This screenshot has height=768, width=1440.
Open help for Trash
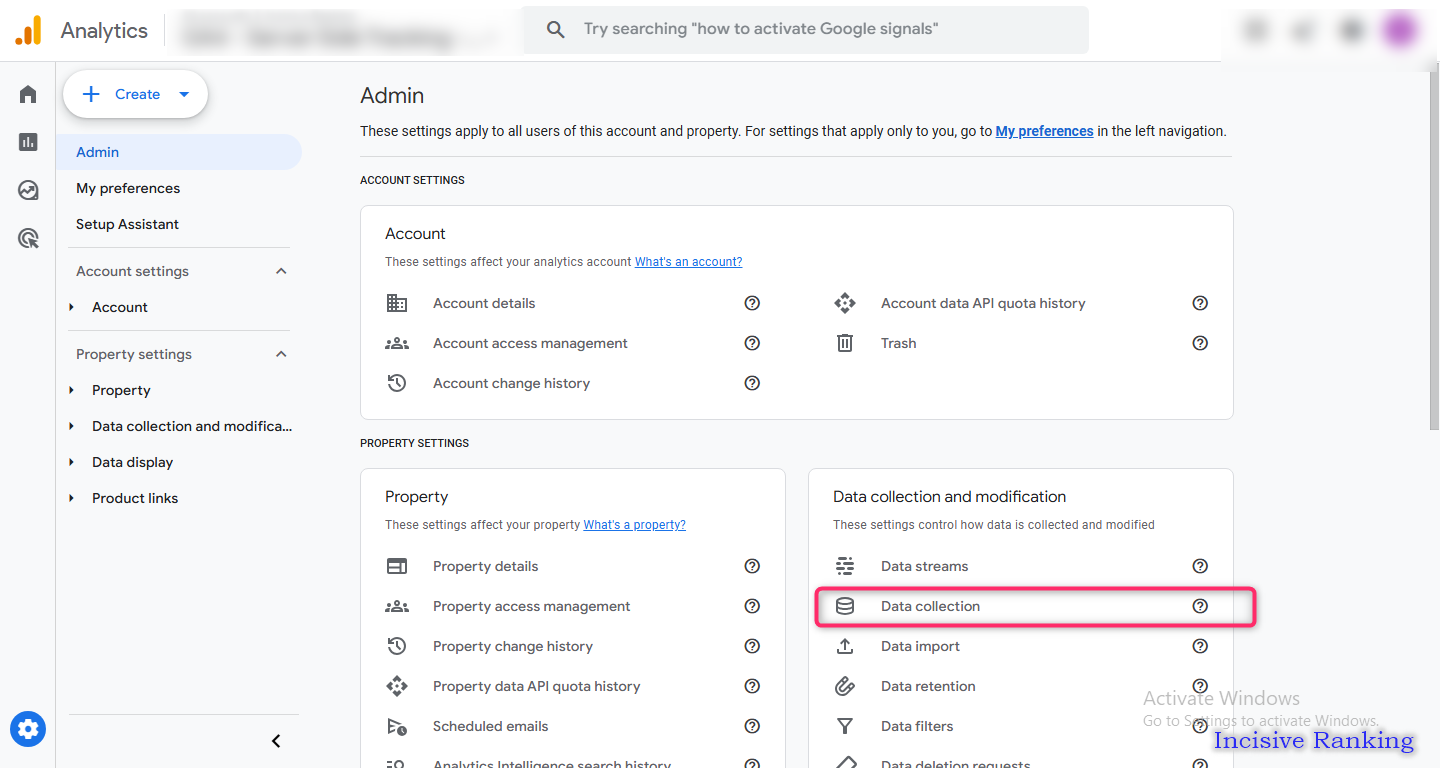pyautogui.click(x=1200, y=343)
